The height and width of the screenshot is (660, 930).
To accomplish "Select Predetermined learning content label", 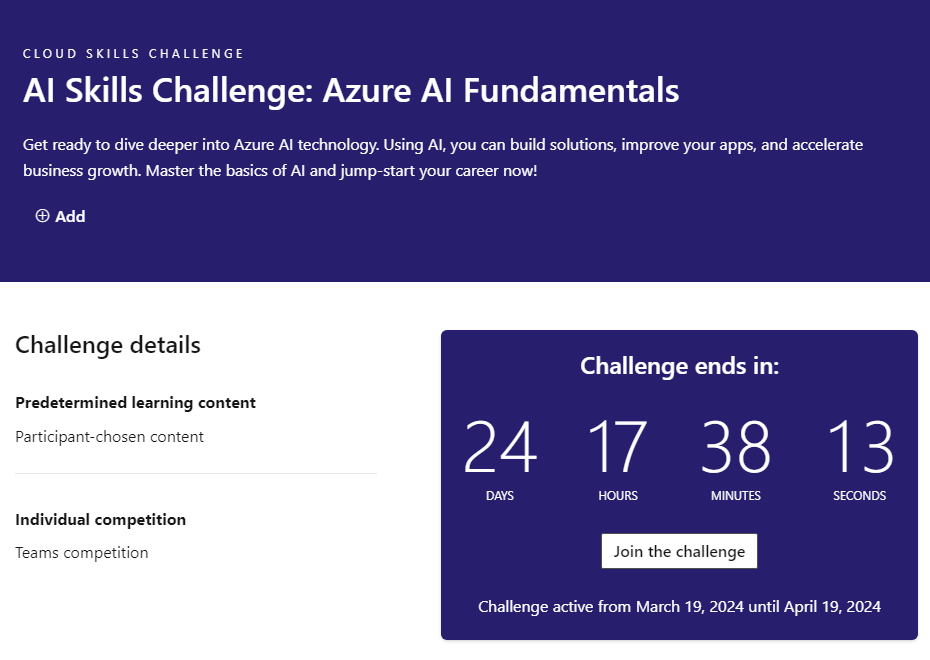I will (135, 403).
